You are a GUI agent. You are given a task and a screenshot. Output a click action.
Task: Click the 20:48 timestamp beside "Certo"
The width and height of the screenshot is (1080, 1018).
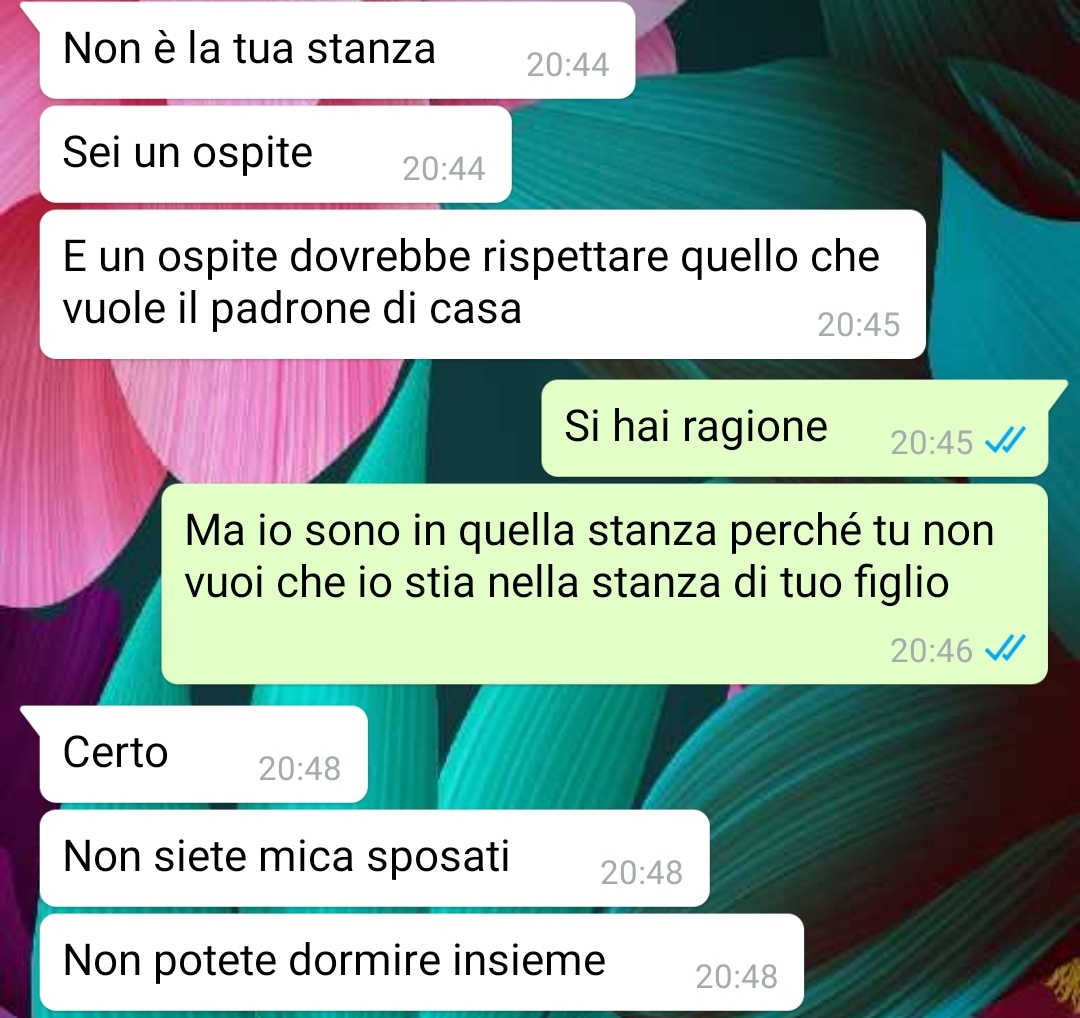(300, 769)
